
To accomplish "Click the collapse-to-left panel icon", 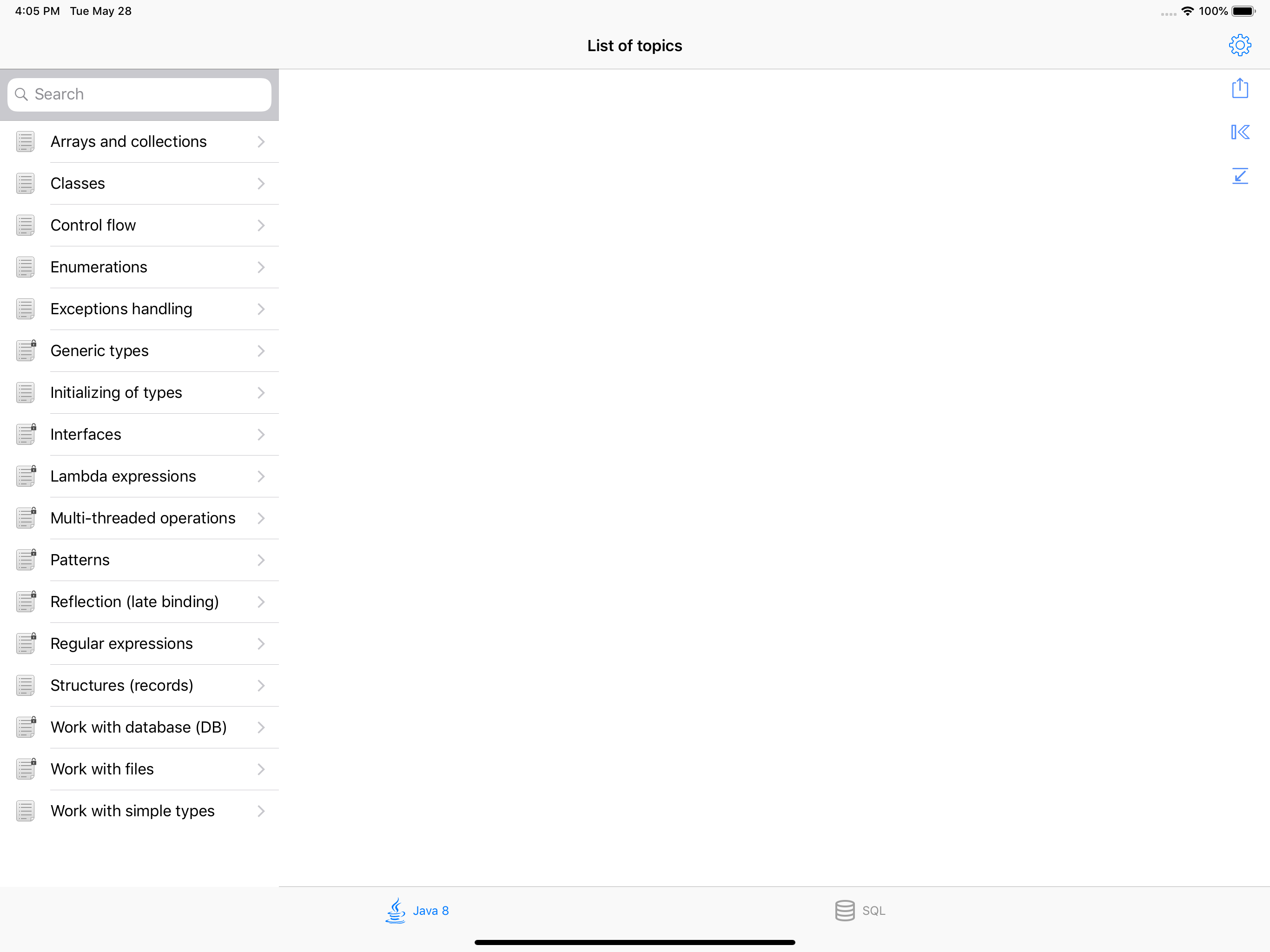I will 1240,132.
